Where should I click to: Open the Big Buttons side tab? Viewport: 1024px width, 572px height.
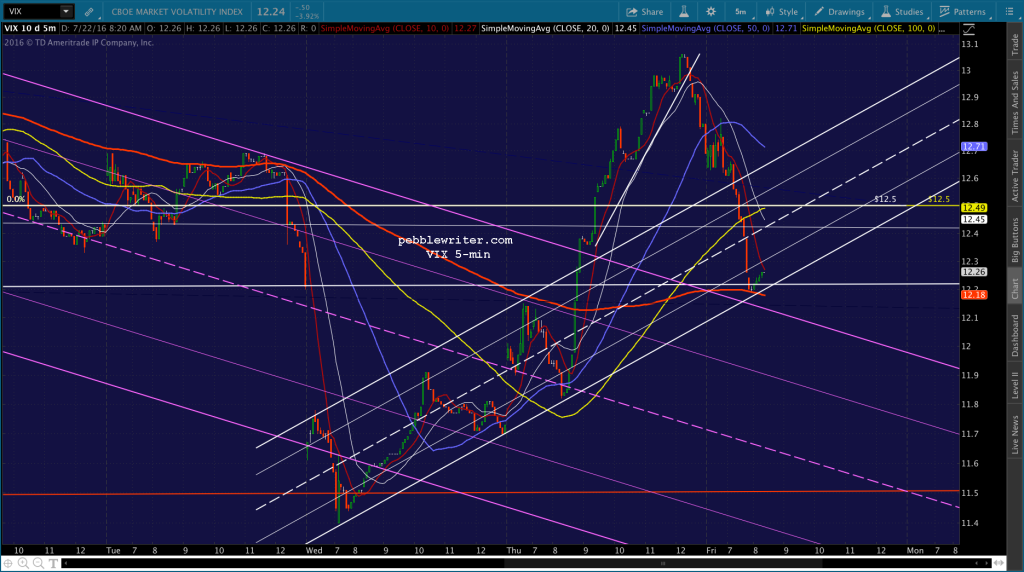pyautogui.click(x=1015, y=240)
